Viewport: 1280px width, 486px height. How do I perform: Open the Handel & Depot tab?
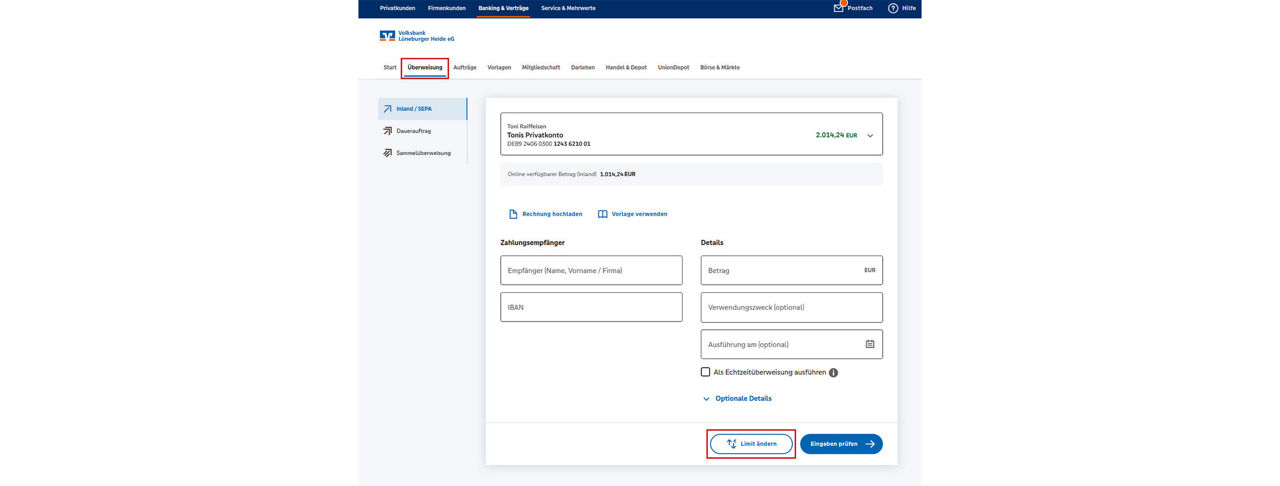pos(626,68)
